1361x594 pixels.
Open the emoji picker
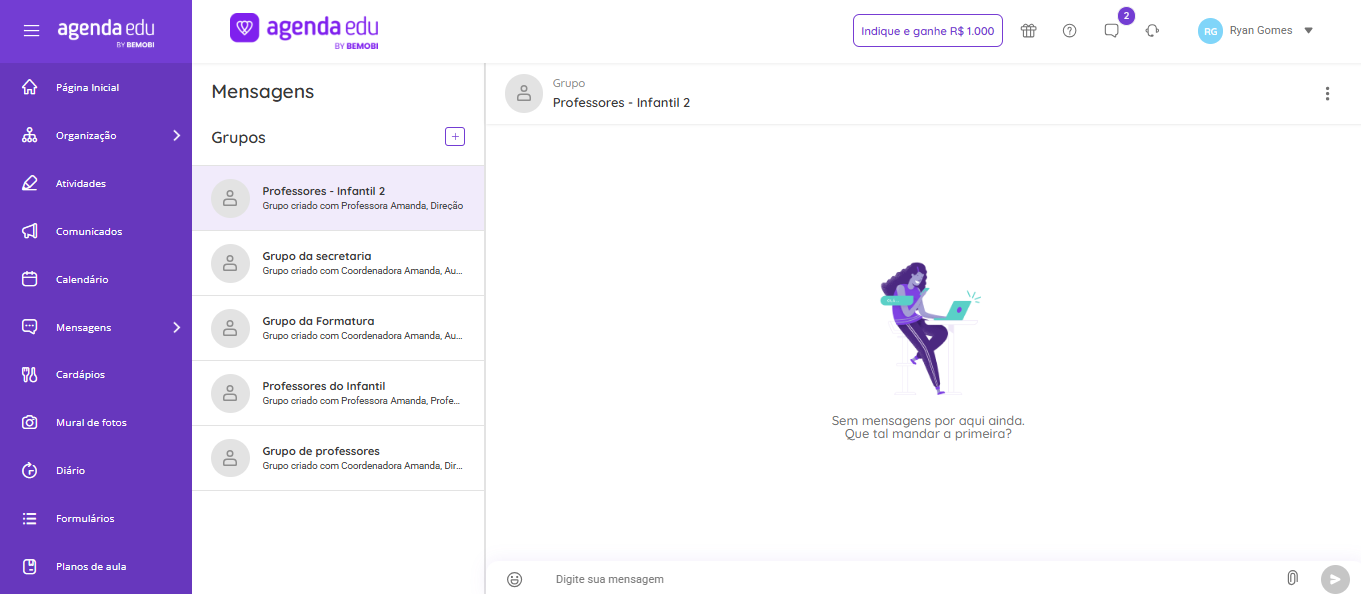(515, 579)
